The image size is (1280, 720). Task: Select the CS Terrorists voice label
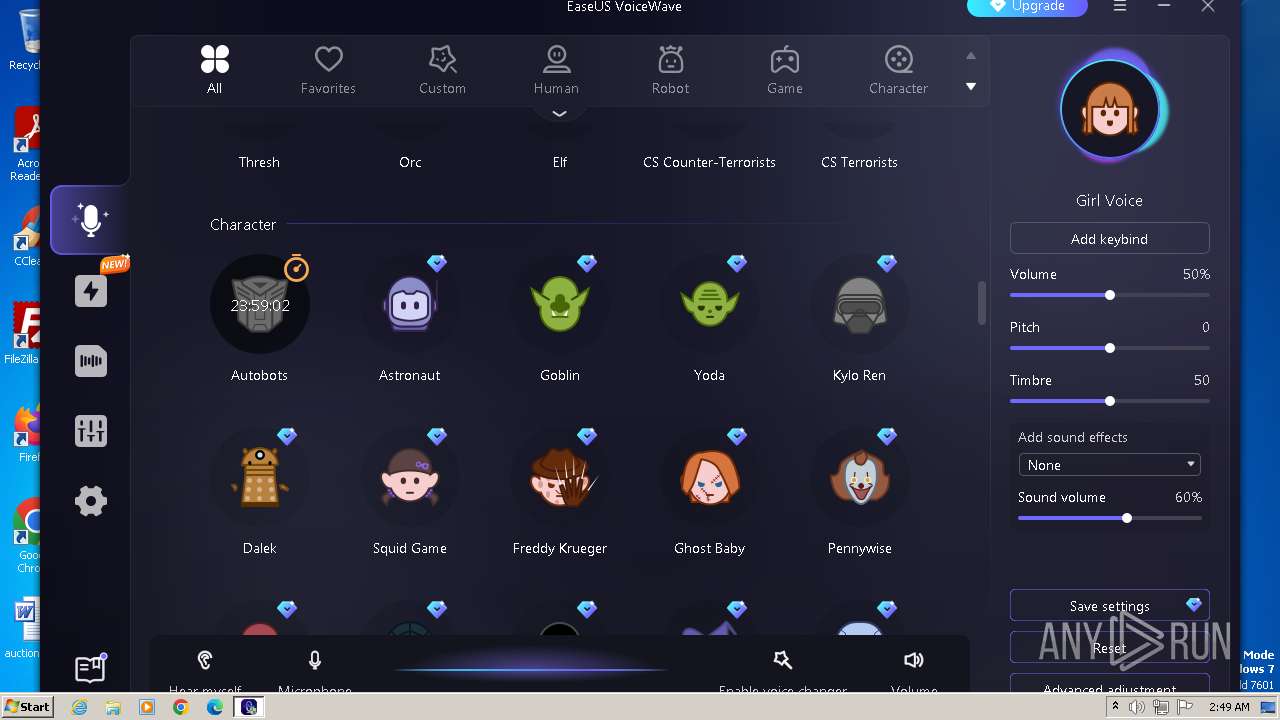tap(859, 162)
